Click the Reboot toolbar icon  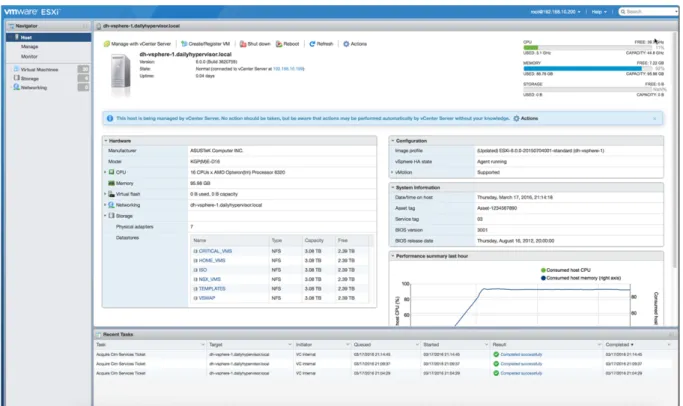(279, 44)
